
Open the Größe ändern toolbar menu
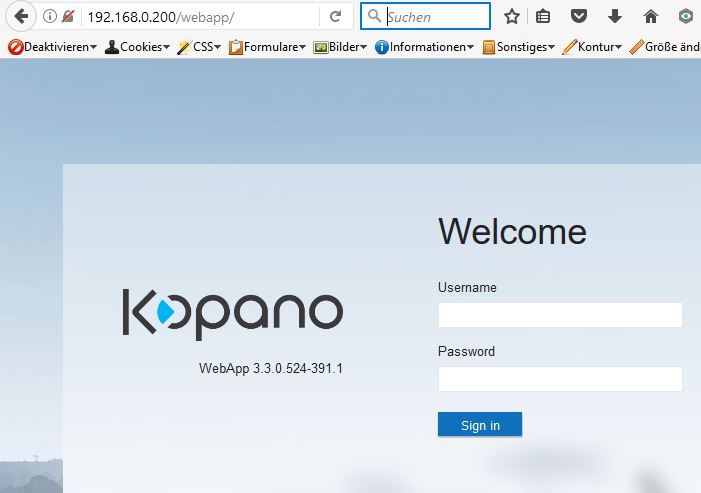pyautogui.click(x=665, y=47)
